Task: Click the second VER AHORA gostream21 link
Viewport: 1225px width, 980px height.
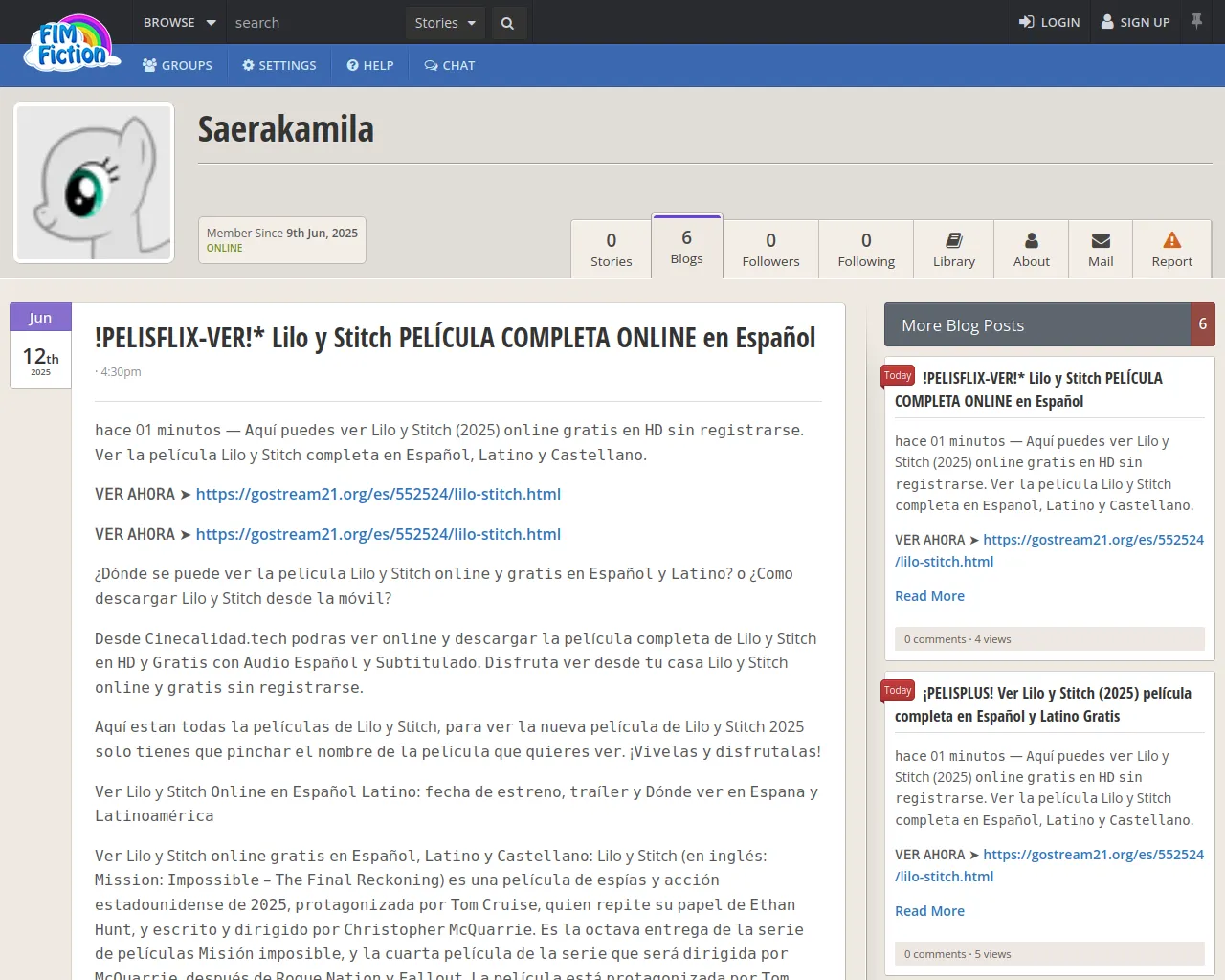Action: (x=378, y=534)
